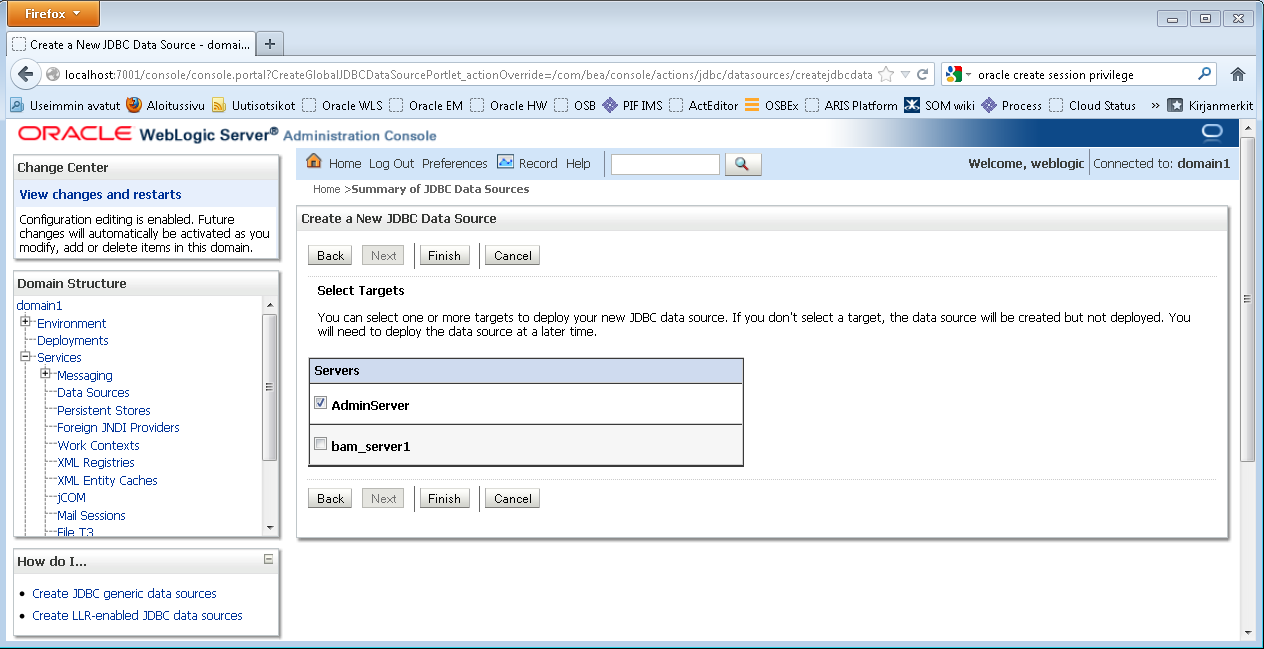Click the console Home house icon

(x=314, y=162)
